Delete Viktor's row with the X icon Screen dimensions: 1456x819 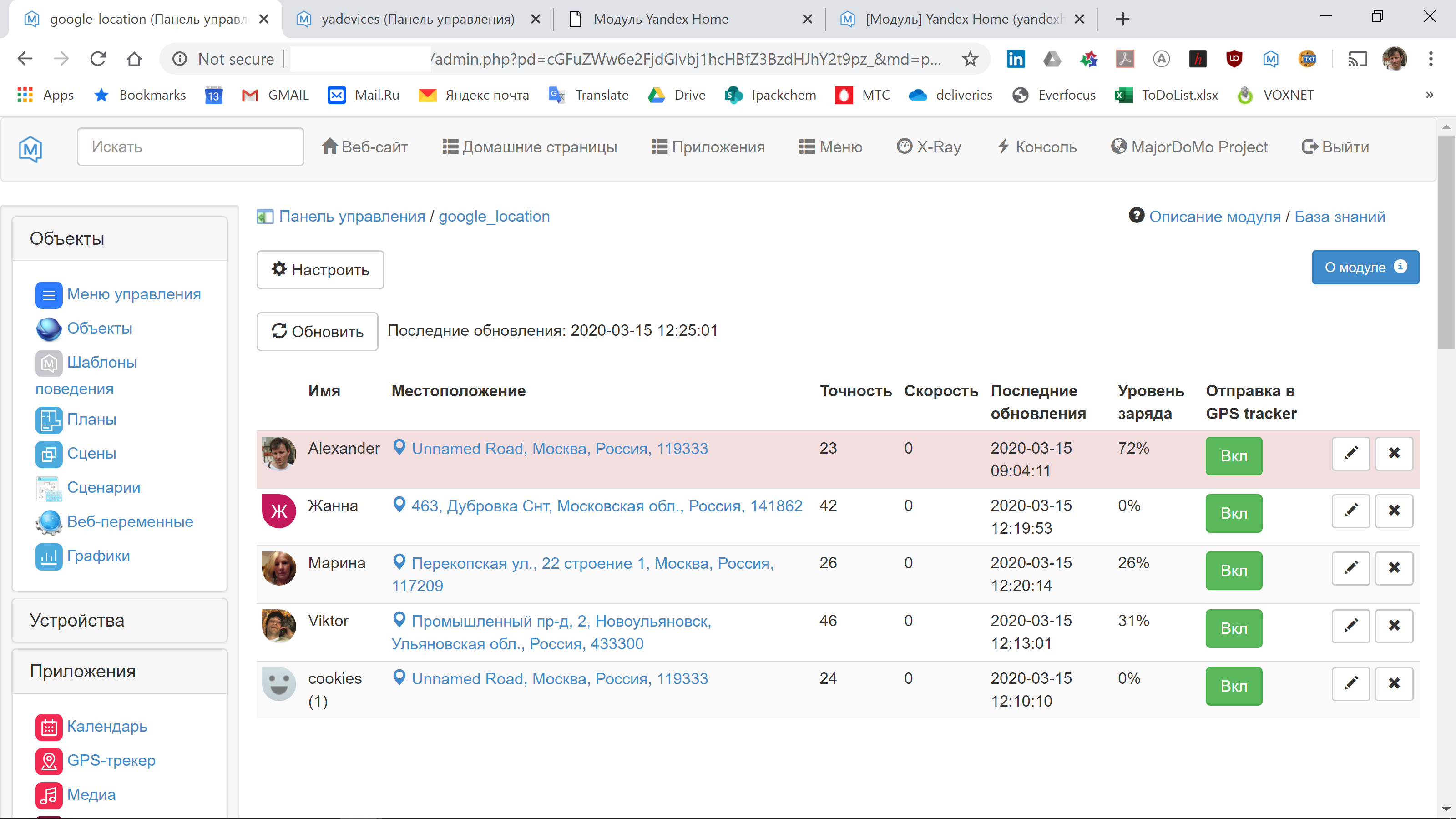pos(1394,626)
